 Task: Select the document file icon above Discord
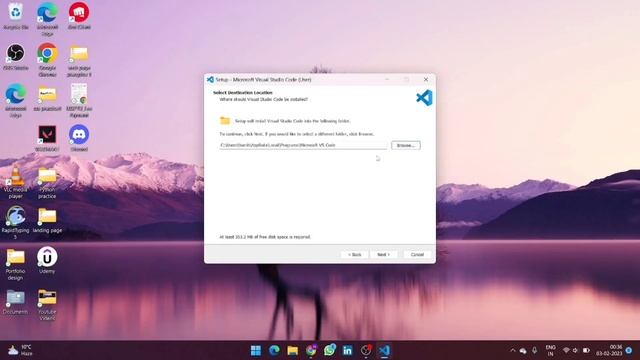click(x=79, y=100)
